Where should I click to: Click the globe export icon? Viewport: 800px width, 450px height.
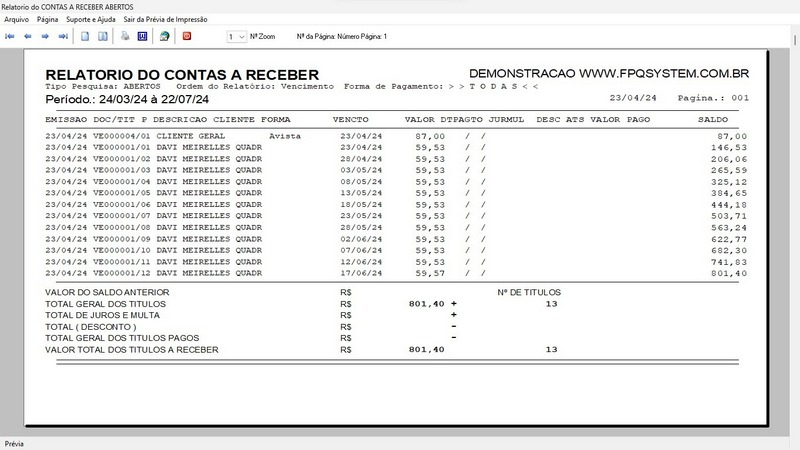pyautogui.click(x=164, y=36)
